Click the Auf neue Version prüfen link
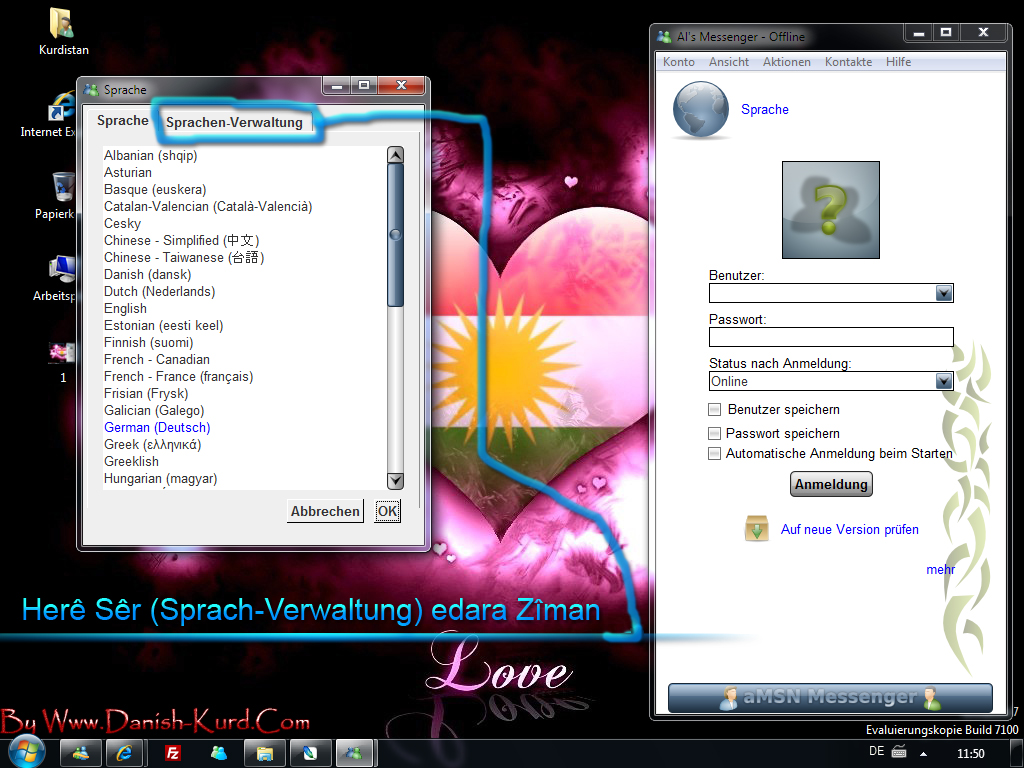Image resolution: width=1024 pixels, height=768 pixels. click(850, 529)
